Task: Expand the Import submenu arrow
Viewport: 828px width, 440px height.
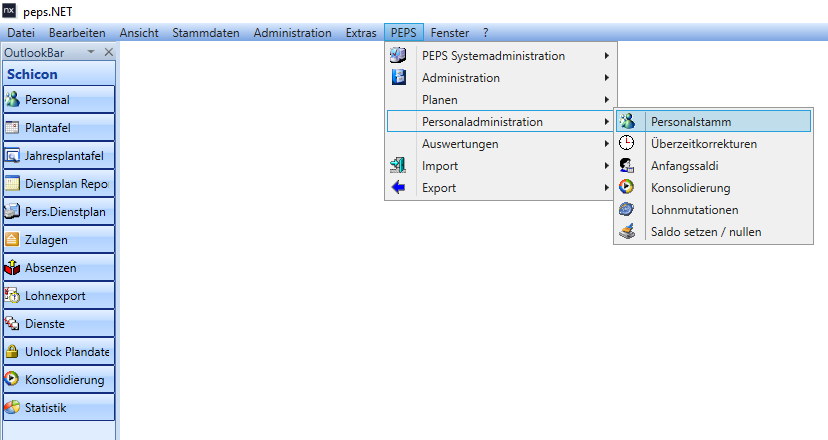Action: click(607, 166)
